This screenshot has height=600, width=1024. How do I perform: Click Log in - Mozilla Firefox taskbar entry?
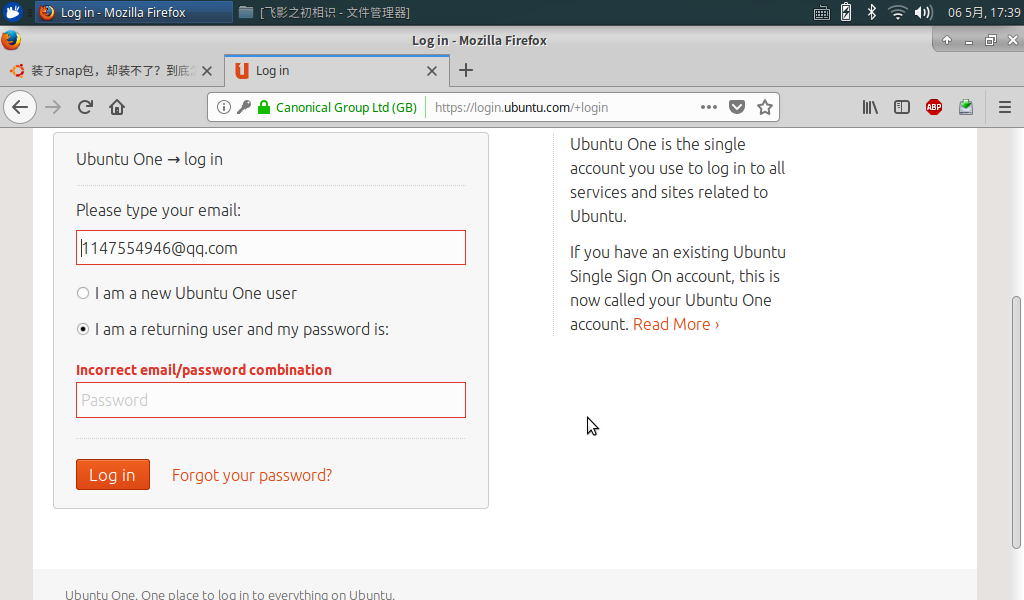134,12
